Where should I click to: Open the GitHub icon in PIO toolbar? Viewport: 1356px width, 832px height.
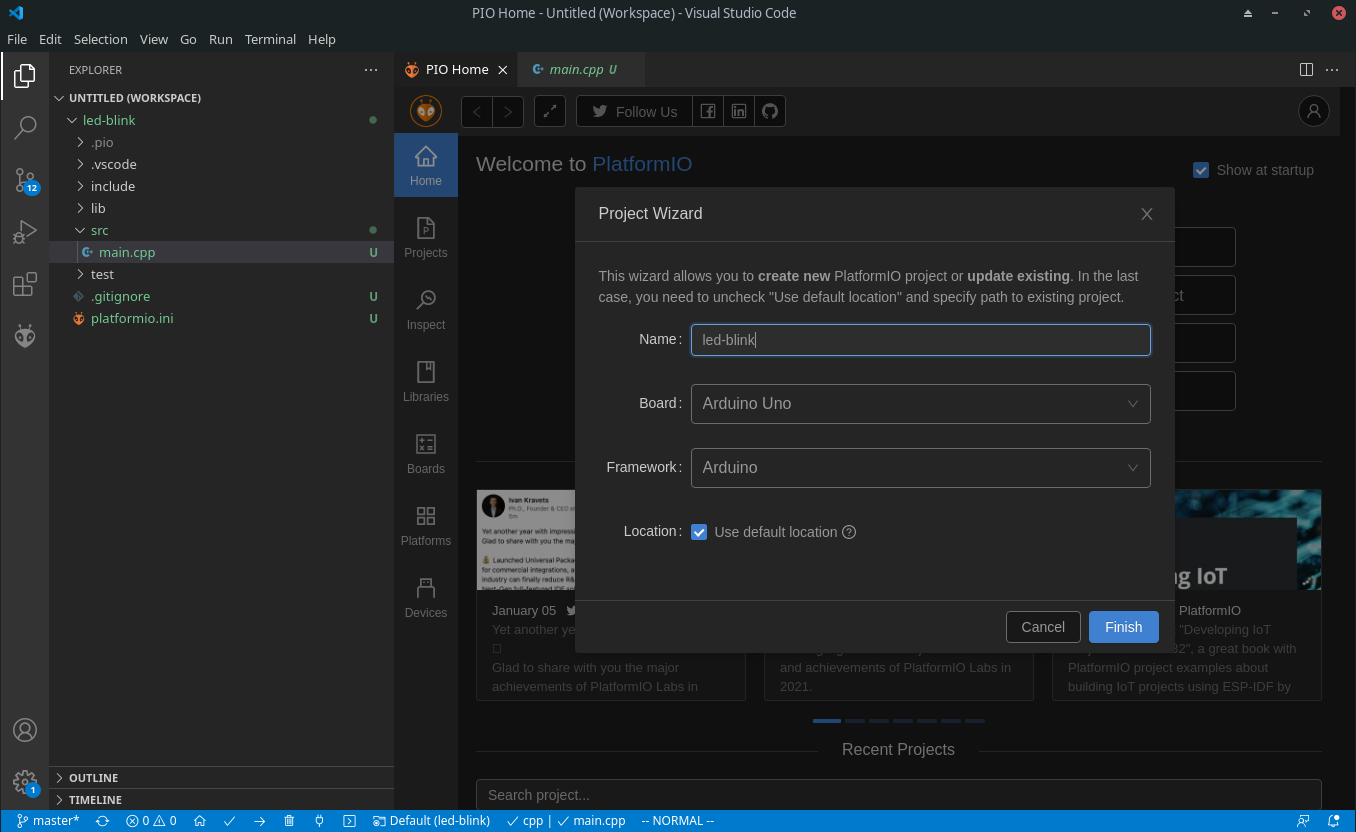point(770,112)
